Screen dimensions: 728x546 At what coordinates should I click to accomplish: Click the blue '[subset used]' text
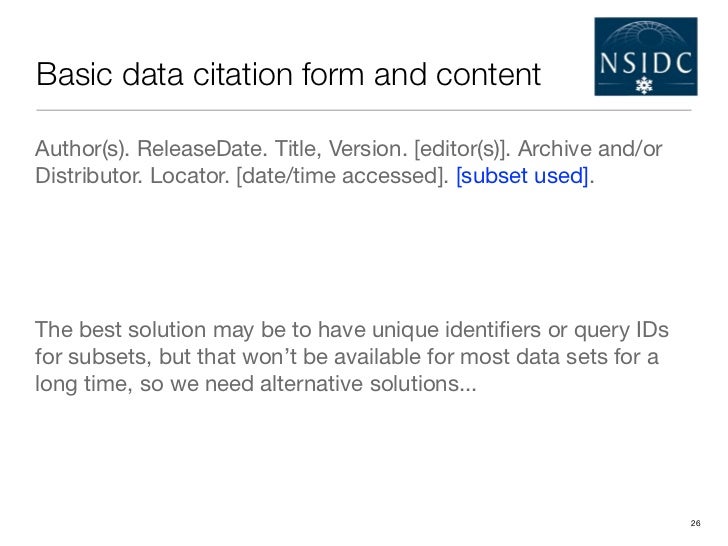coord(522,176)
